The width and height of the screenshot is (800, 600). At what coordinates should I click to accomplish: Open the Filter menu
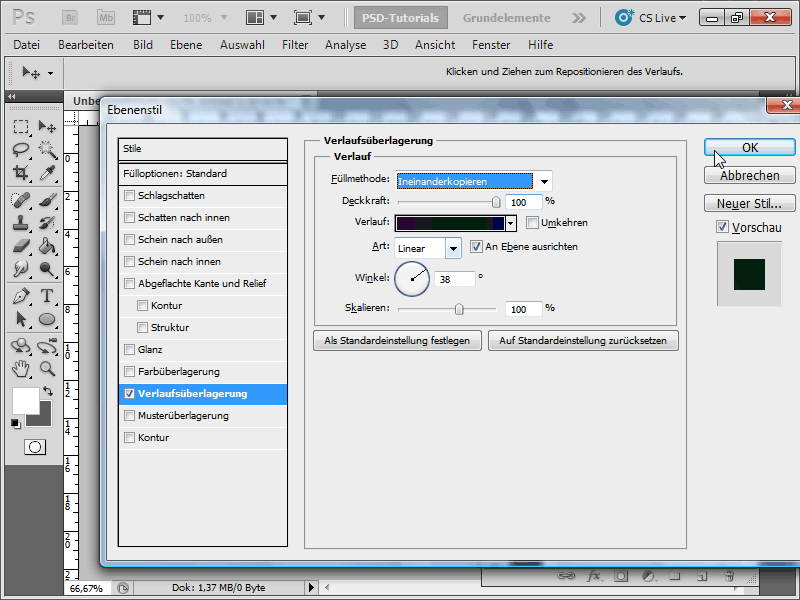[295, 45]
